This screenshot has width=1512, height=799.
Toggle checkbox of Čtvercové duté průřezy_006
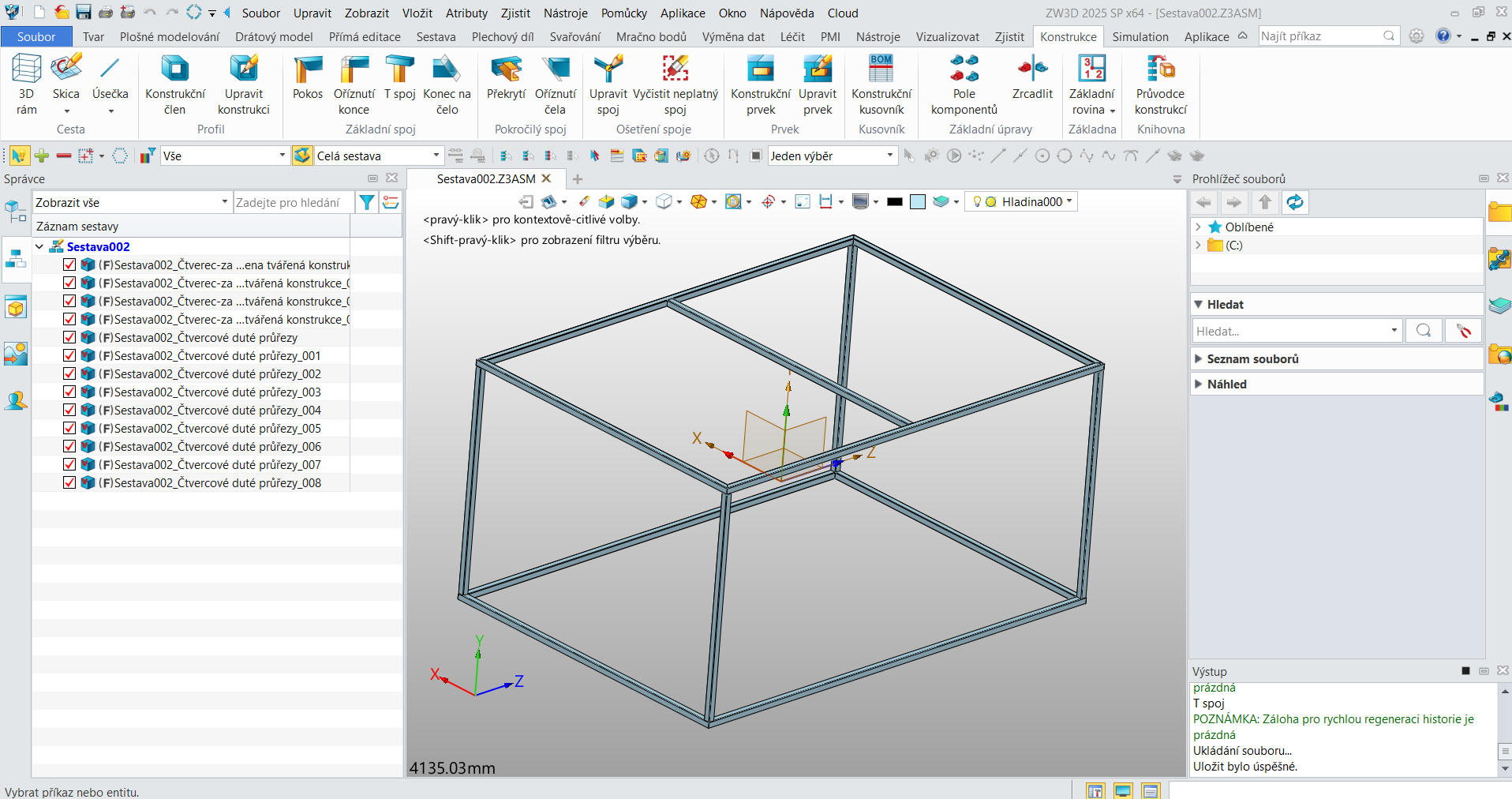(x=69, y=446)
